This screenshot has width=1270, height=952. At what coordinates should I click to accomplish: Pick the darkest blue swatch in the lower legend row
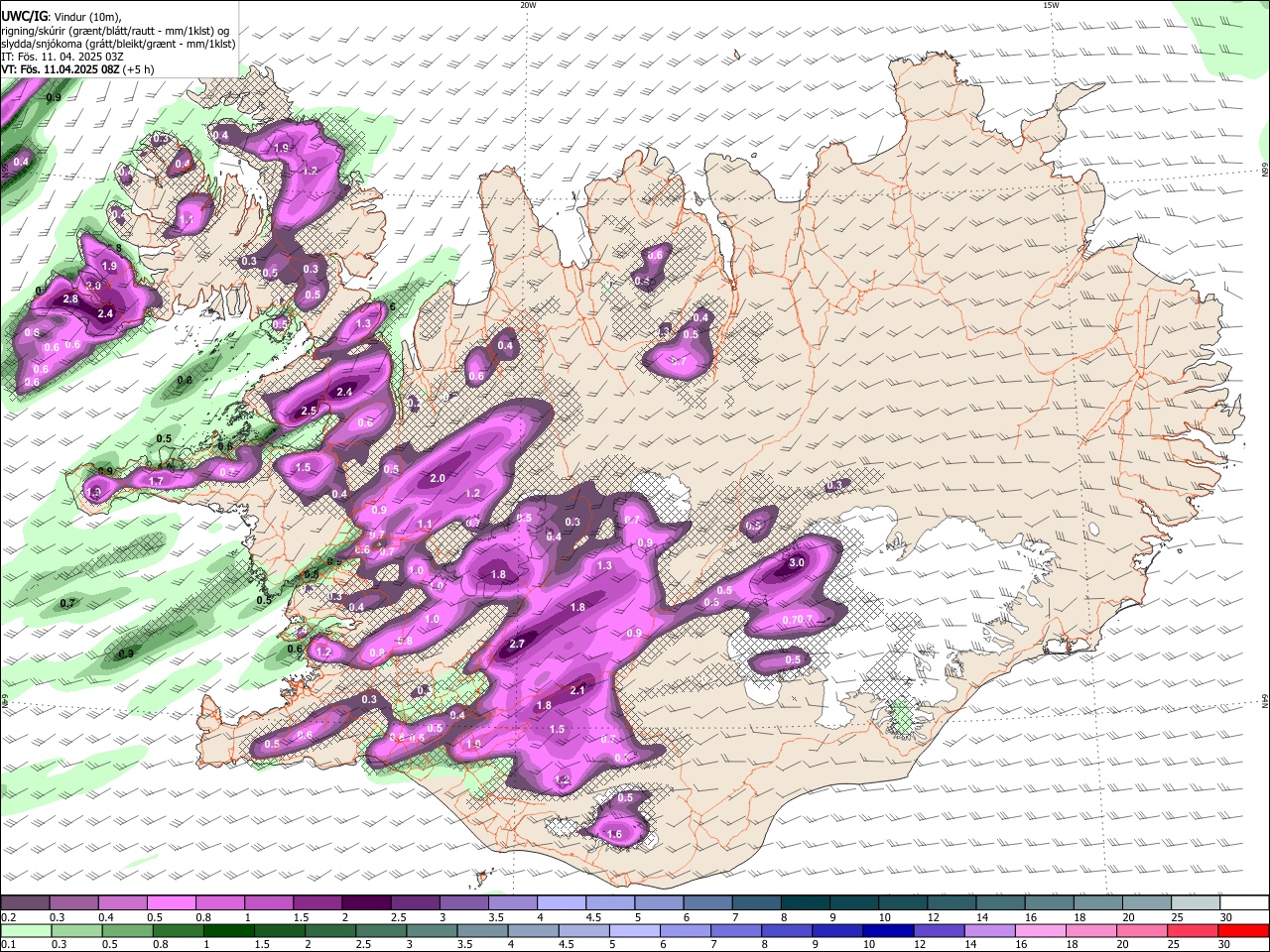tap(887, 930)
